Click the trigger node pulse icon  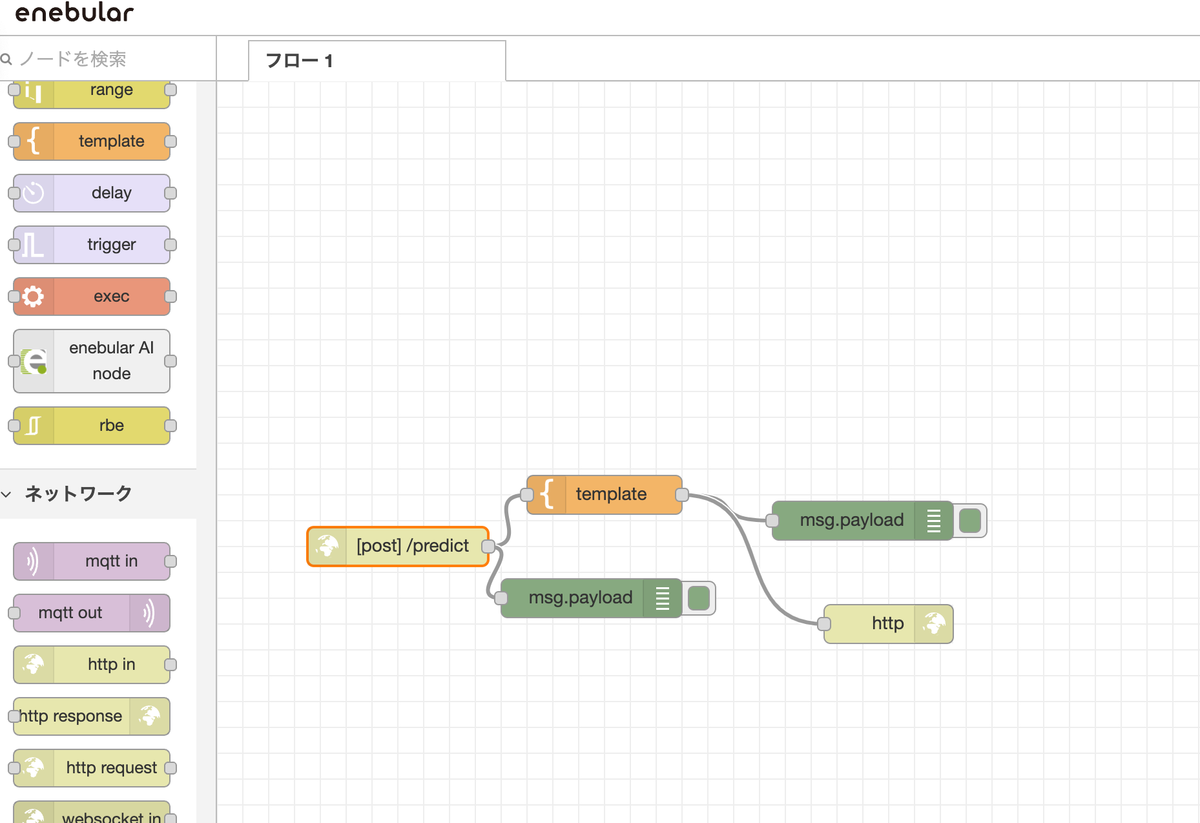(x=33, y=245)
